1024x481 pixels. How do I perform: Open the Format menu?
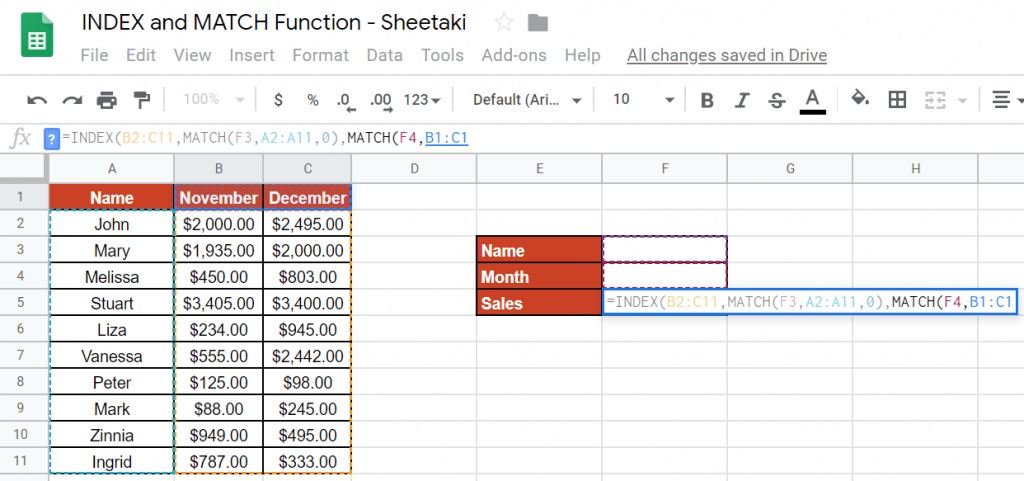(x=320, y=55)
